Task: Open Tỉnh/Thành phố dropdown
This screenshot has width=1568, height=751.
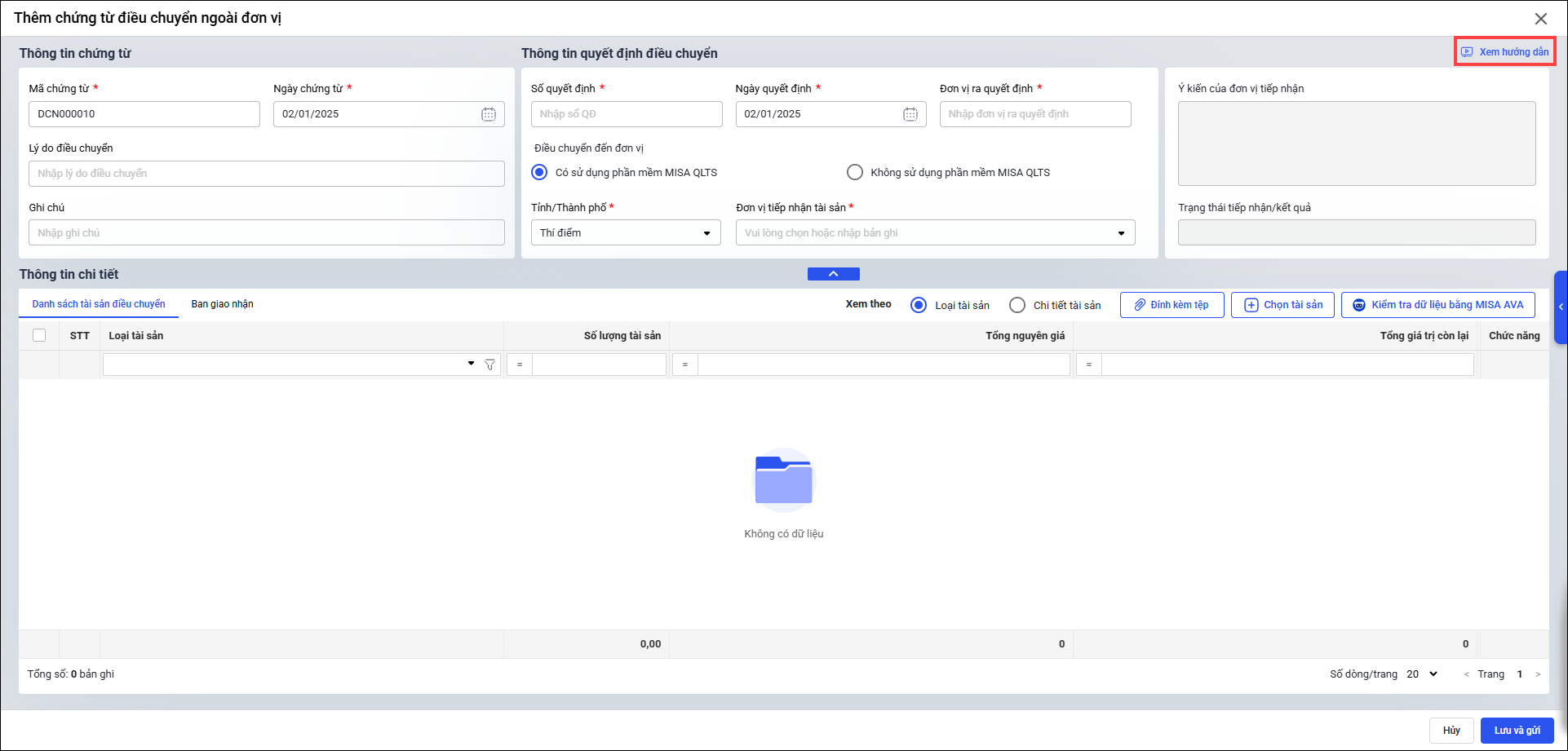Action: (706, 233)
